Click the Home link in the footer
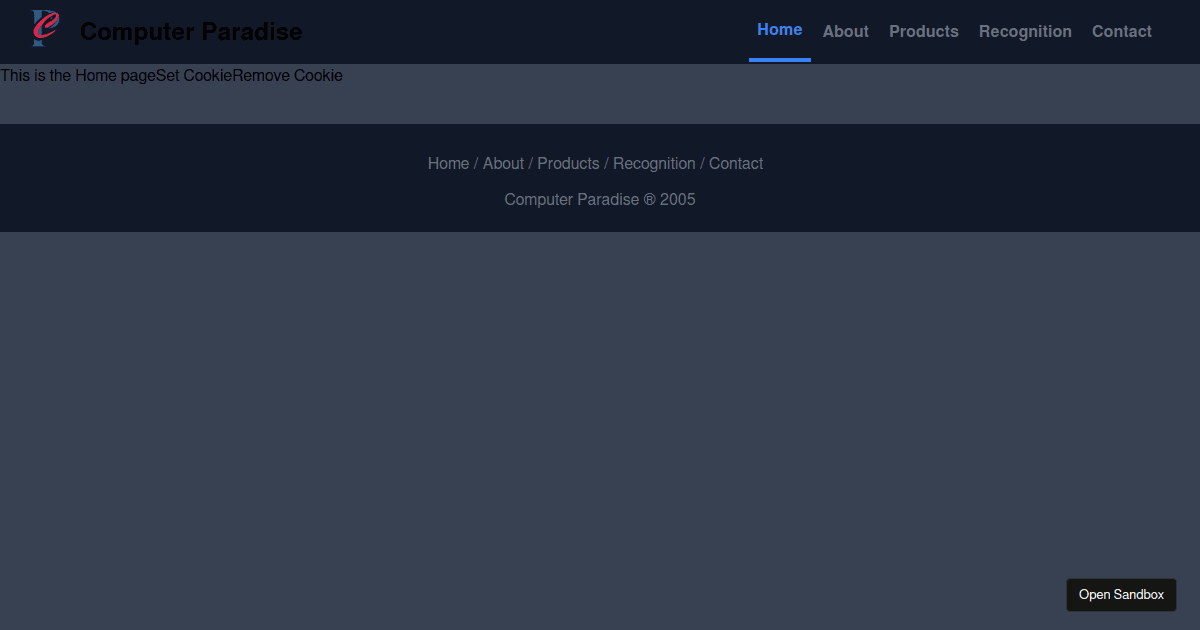Image resolution: width=1200 pixels, height=630 pixels. 448,164
